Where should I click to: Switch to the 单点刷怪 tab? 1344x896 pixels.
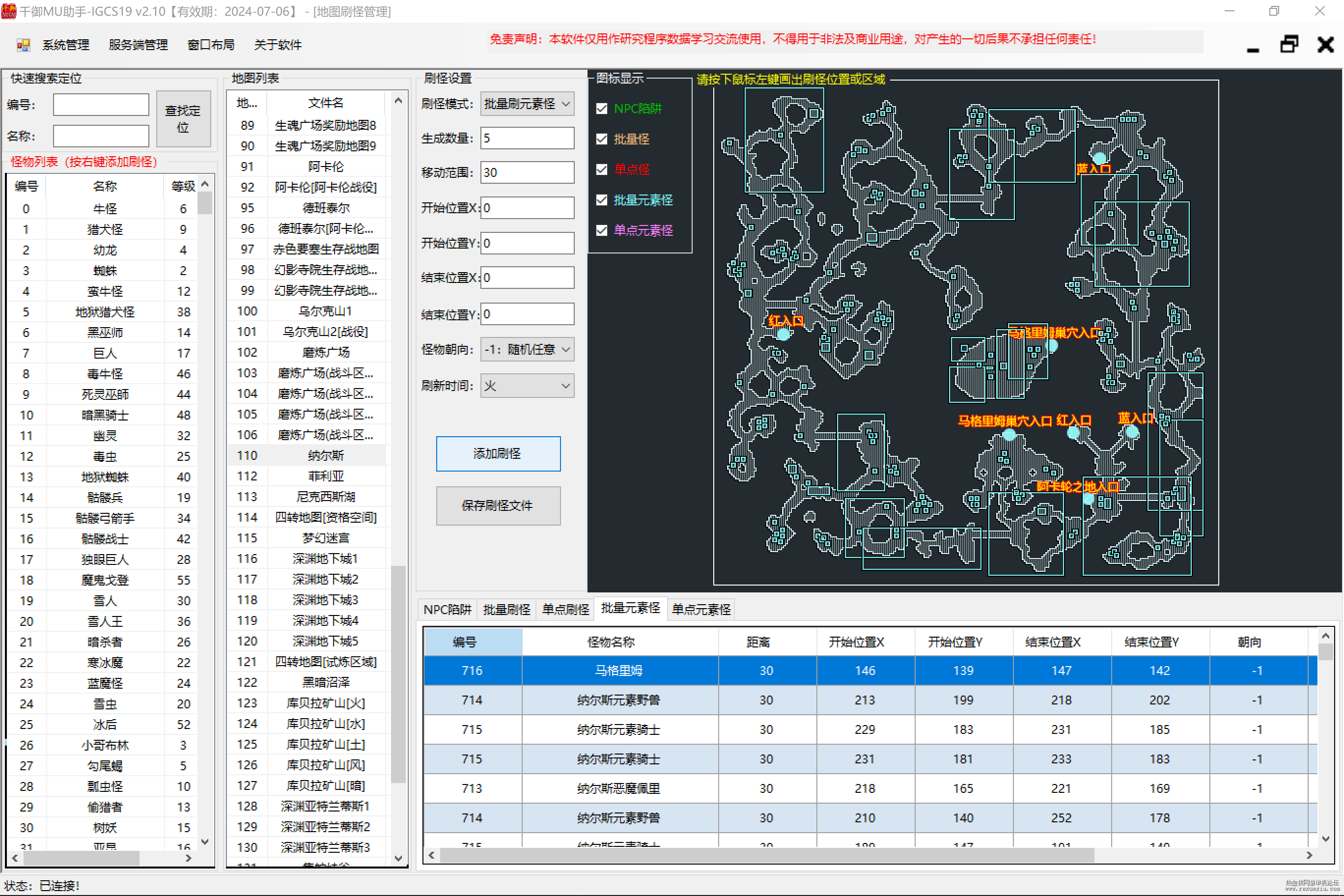tap(565, 609)
